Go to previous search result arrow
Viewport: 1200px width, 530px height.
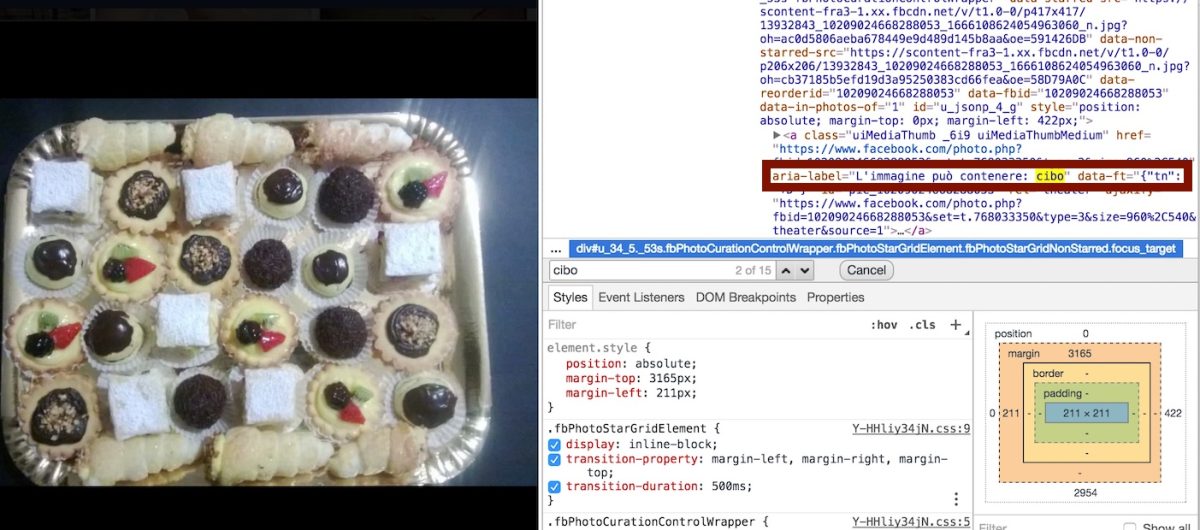[x=786, y=270]
